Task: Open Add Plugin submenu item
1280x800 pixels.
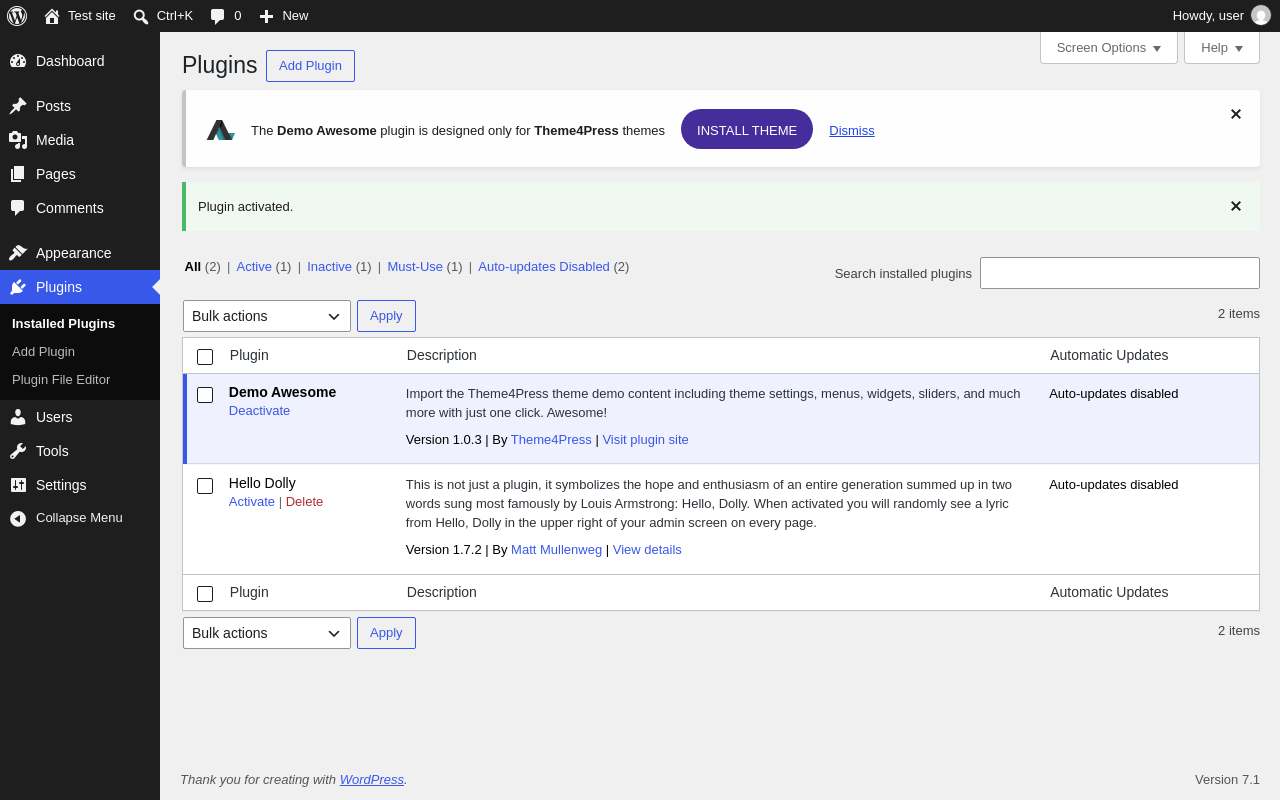Action: (43, 352)
